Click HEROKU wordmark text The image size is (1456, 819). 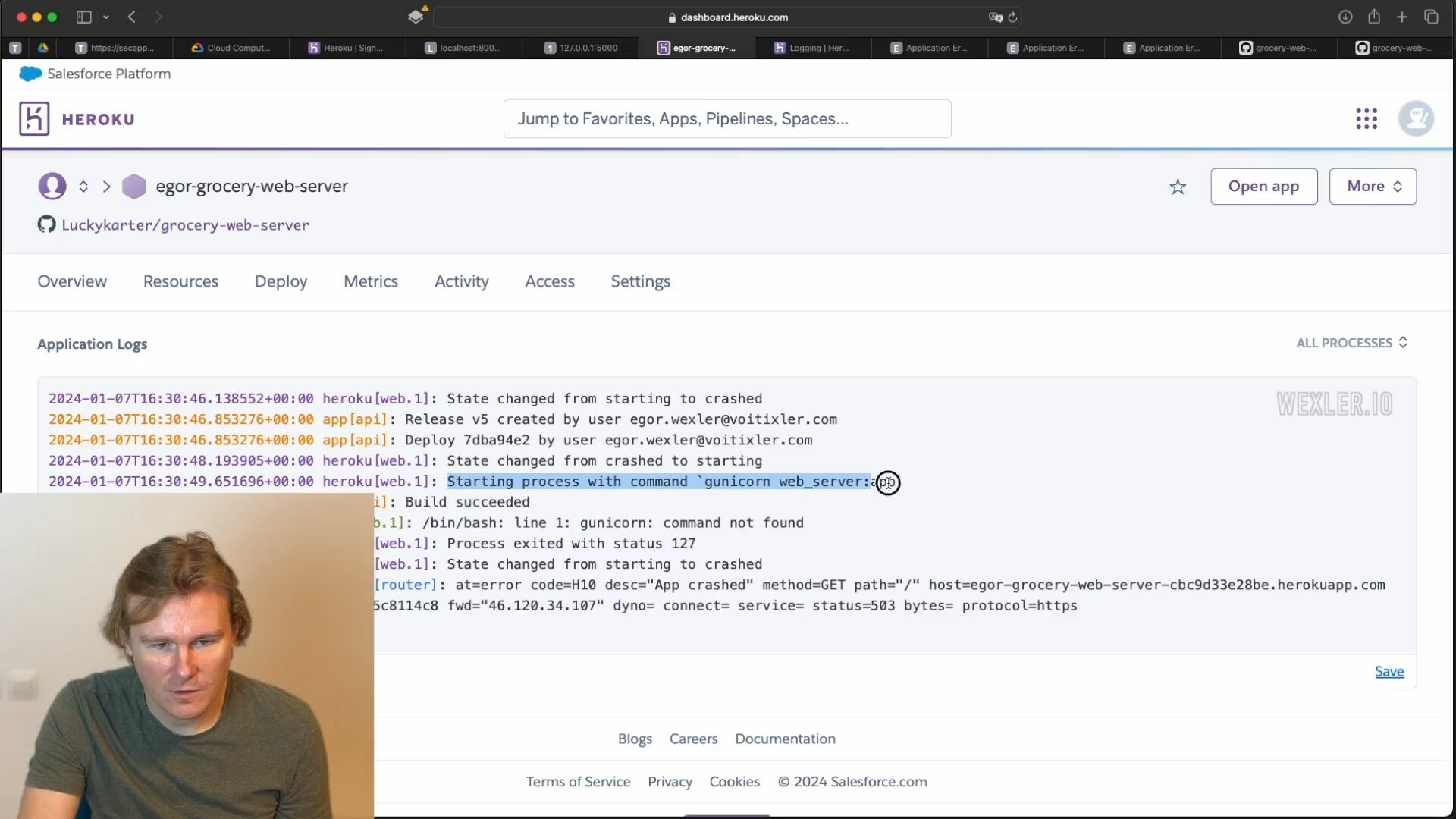tap(99, 120)
